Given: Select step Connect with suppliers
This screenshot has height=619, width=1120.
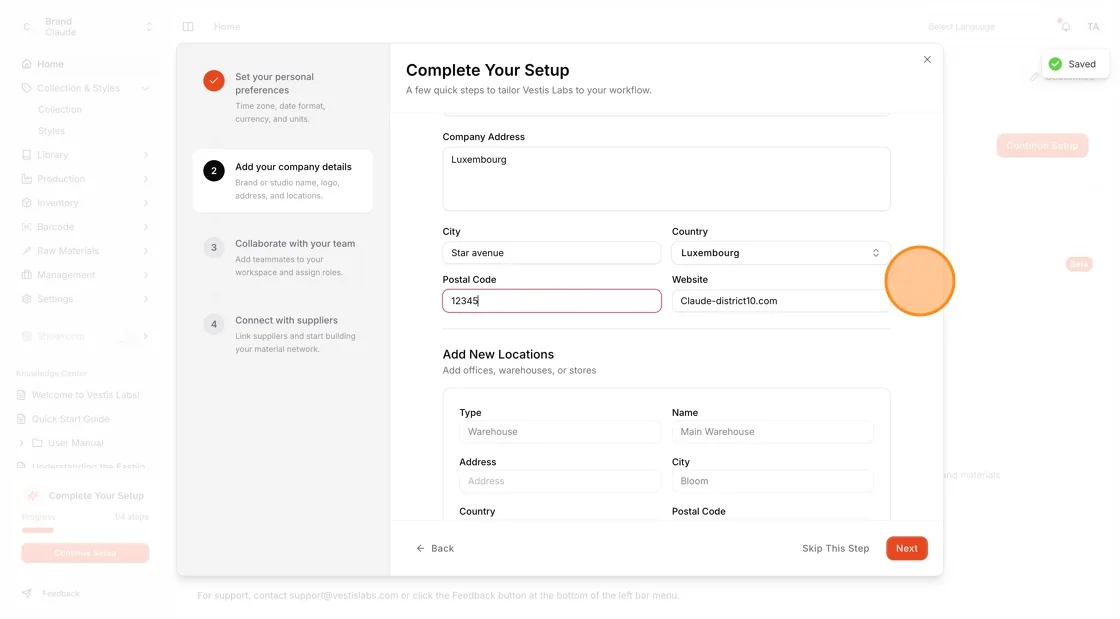Looking at the screenshot, I should [282, 334].
